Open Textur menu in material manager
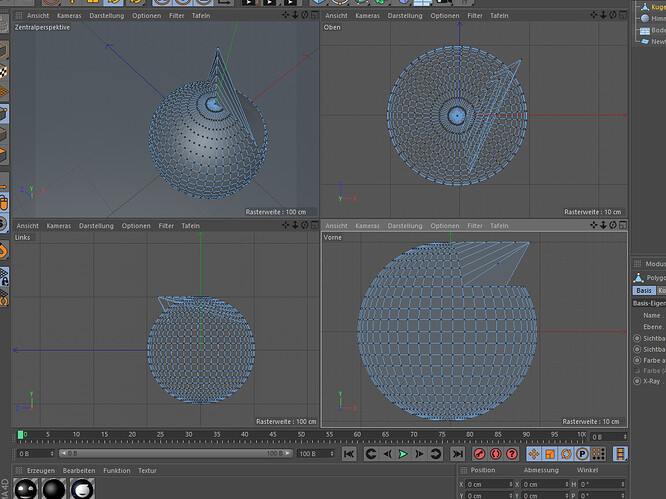 [147, 471]
